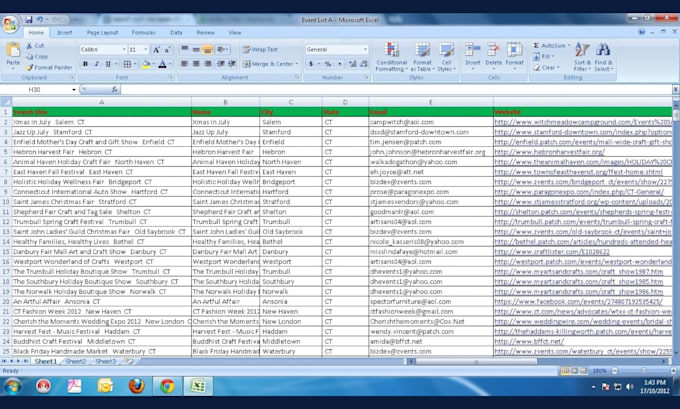Insert cells using the Insert button
Image resolution: width=680 pixels, height=409 pixels.
click(473, 56)
